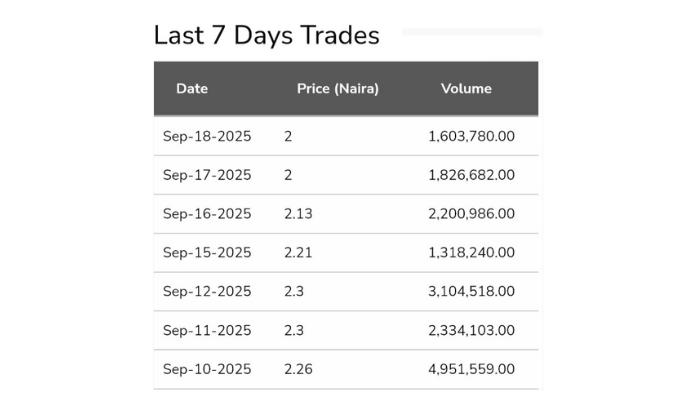Select the 1,826,682.00 volume figure
This screenshot has width=700, height=400.
(471, 175)
